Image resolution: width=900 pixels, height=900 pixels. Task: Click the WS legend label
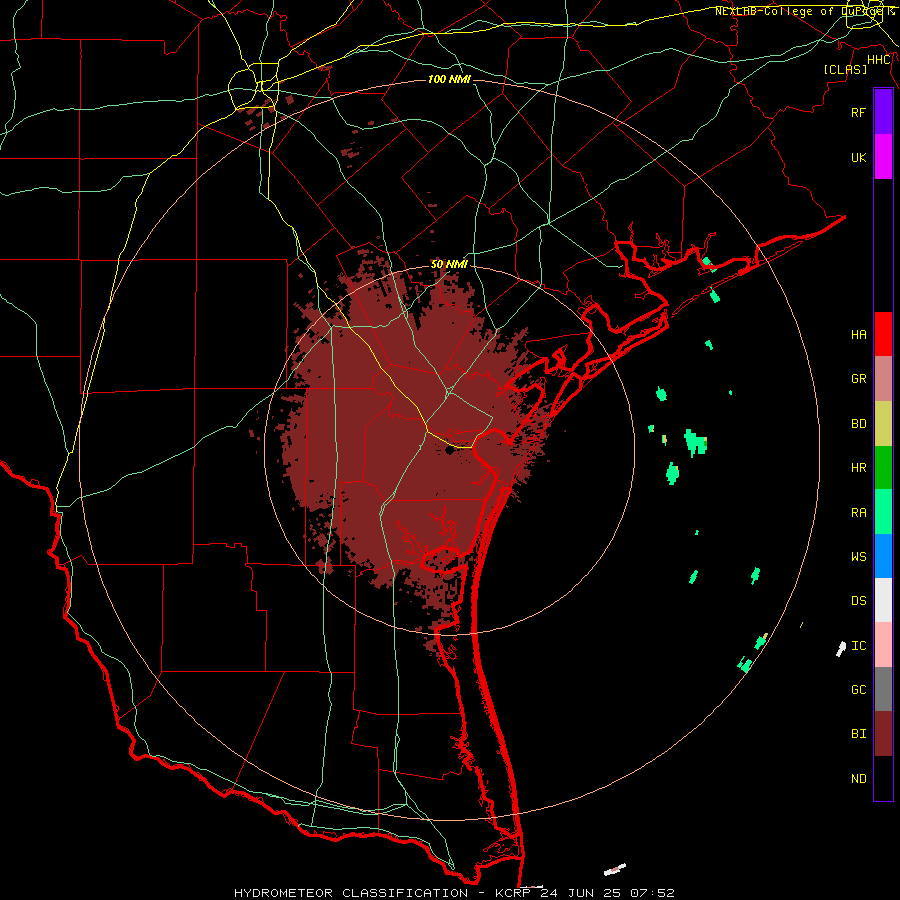pos(858,556)
